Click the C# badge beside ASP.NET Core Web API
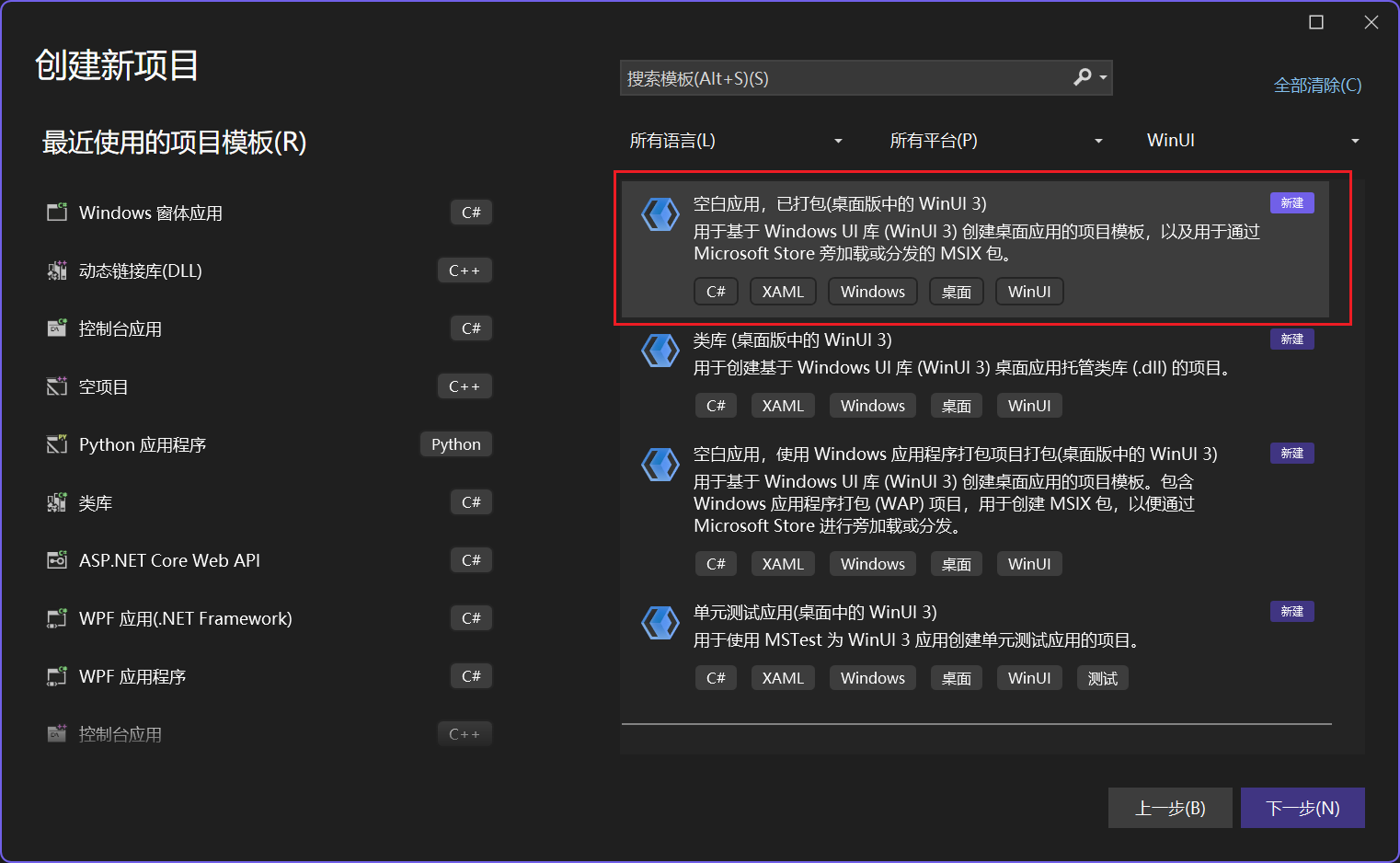Screen dimensions: 1400x863 tap(471, 560)
